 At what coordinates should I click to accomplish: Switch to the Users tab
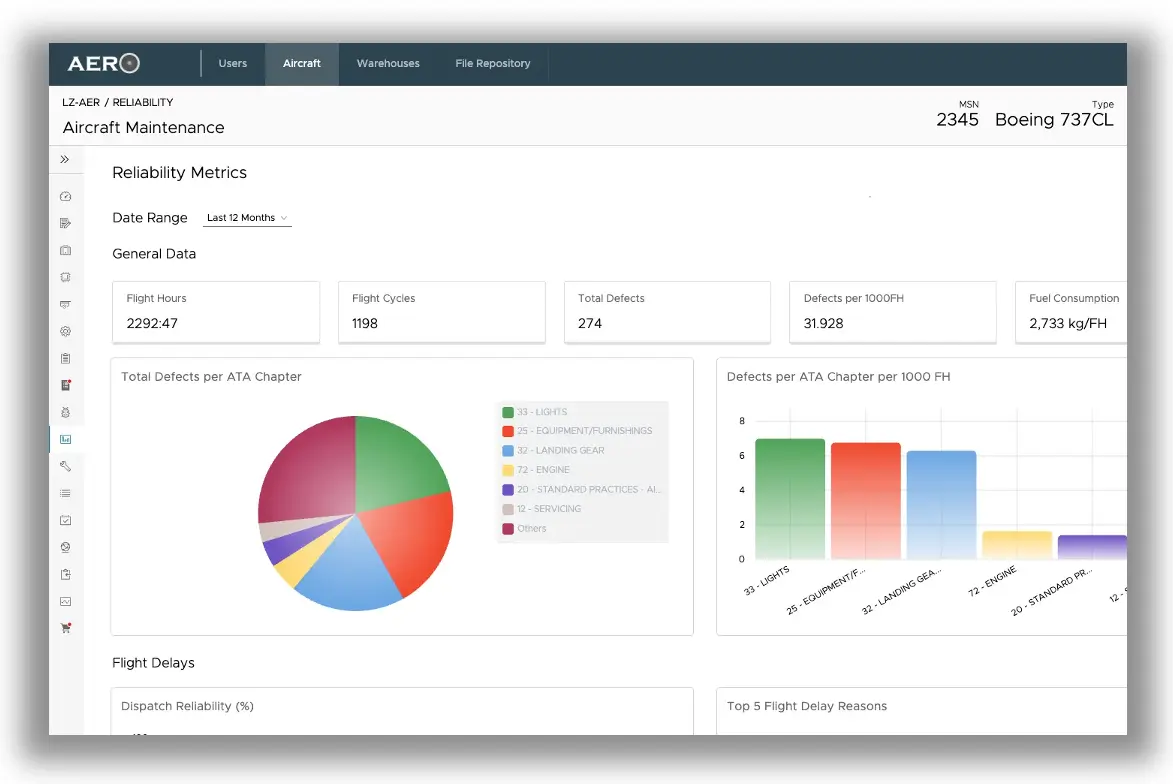point(233,64)
